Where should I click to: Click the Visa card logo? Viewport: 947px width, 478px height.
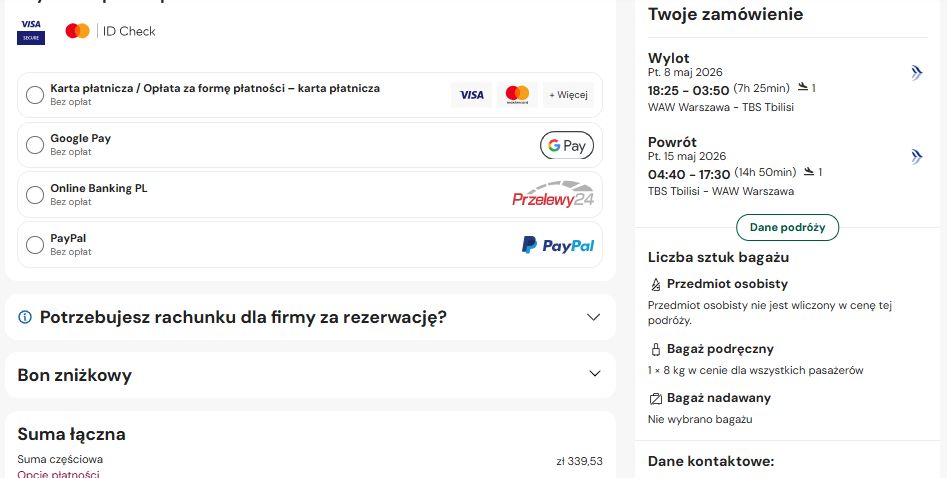tap(471, 95)
